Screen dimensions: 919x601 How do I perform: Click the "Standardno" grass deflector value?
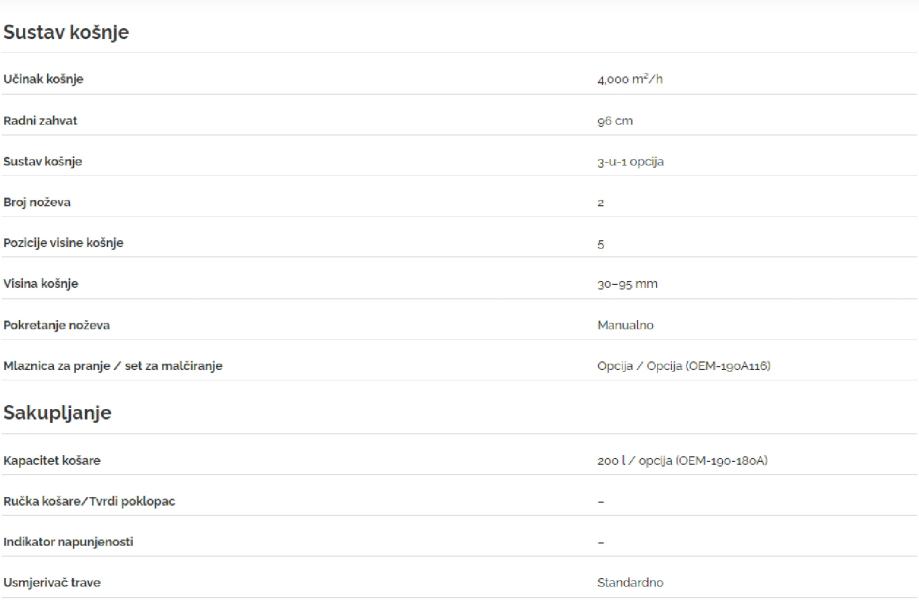pyautogui.click(x=630, y=582)
